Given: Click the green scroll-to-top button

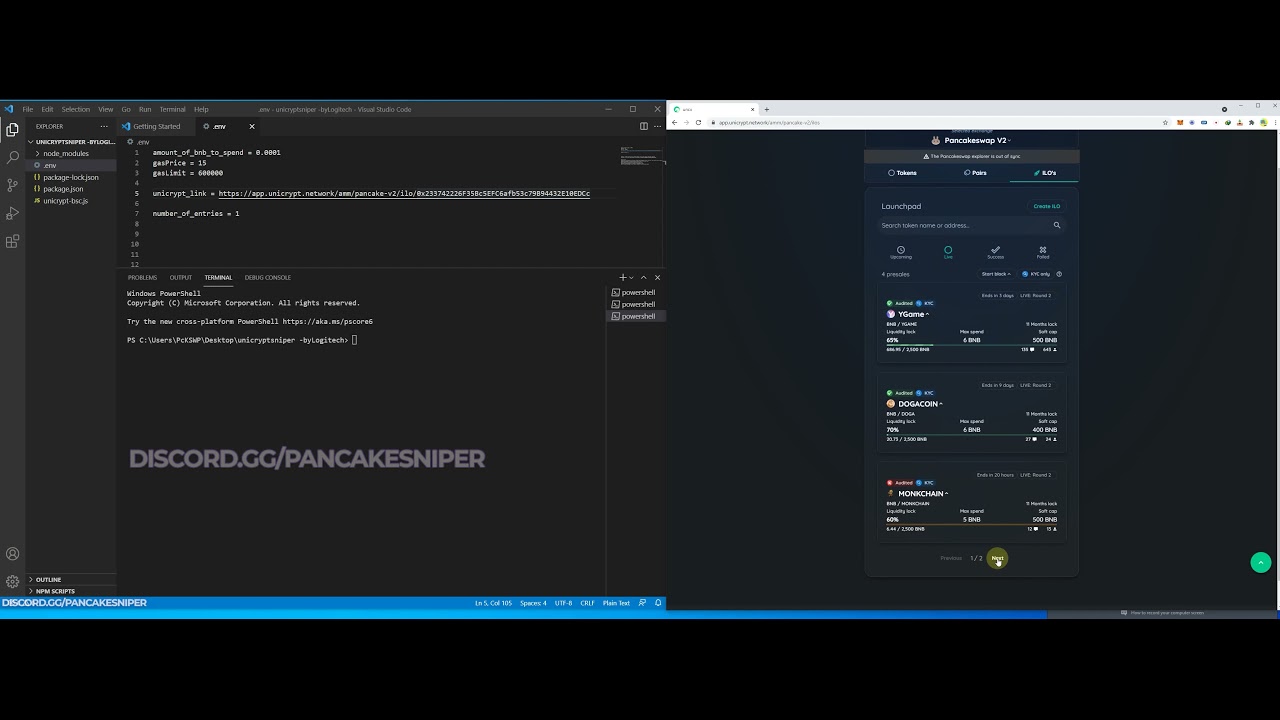Looking at the screenshot, I should pyautogui.click(x=1261, y=562).
